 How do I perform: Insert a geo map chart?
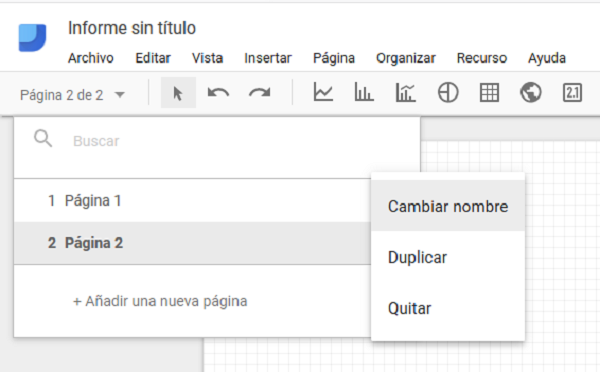tap(531, 93)
